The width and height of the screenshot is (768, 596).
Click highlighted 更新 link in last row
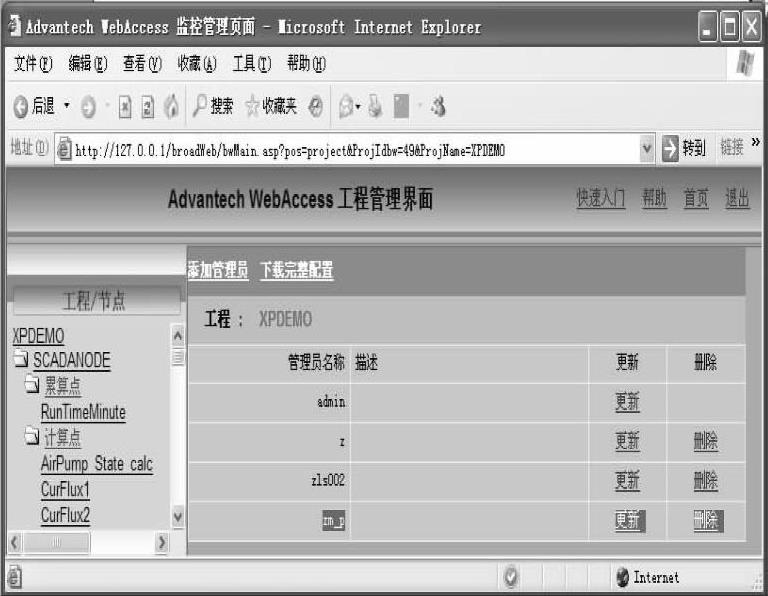(630, 521)
